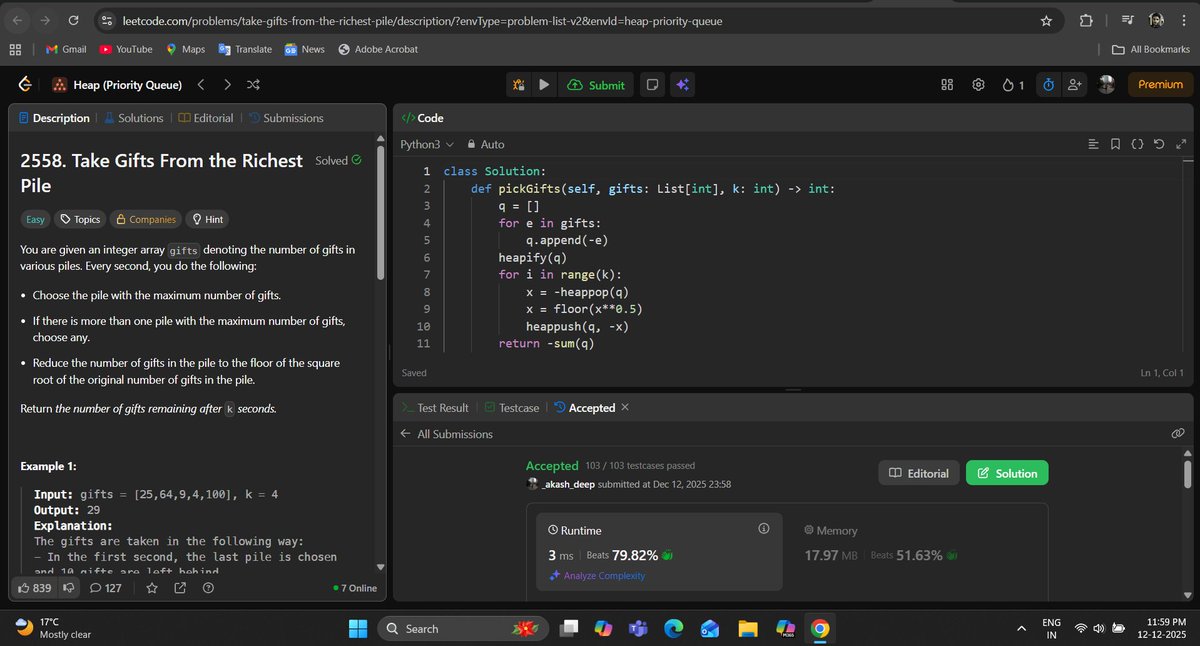Dislike the problem with thumbs down
The image size is (1200, 646).
pyautogui.click(x=69, y=588)
